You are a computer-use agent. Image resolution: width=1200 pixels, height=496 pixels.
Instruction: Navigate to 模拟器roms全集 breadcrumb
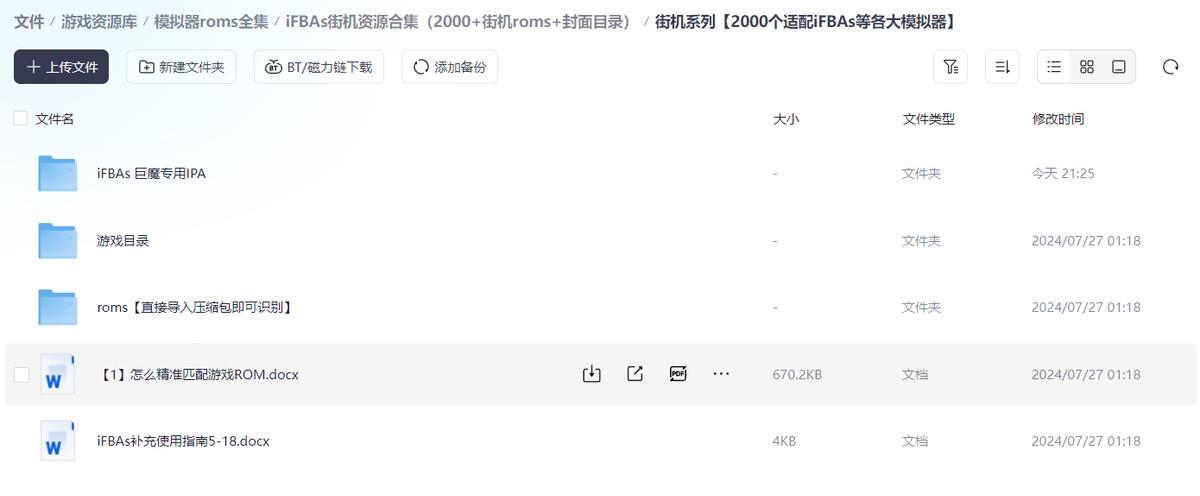(x=211, y=21)
